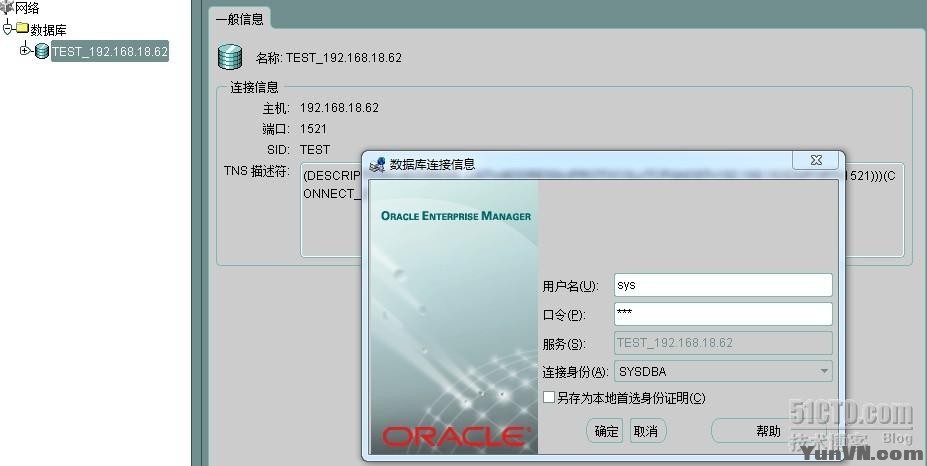Switch to the 一般信息 tab
The image size is (927, 466).
point(240,19)
